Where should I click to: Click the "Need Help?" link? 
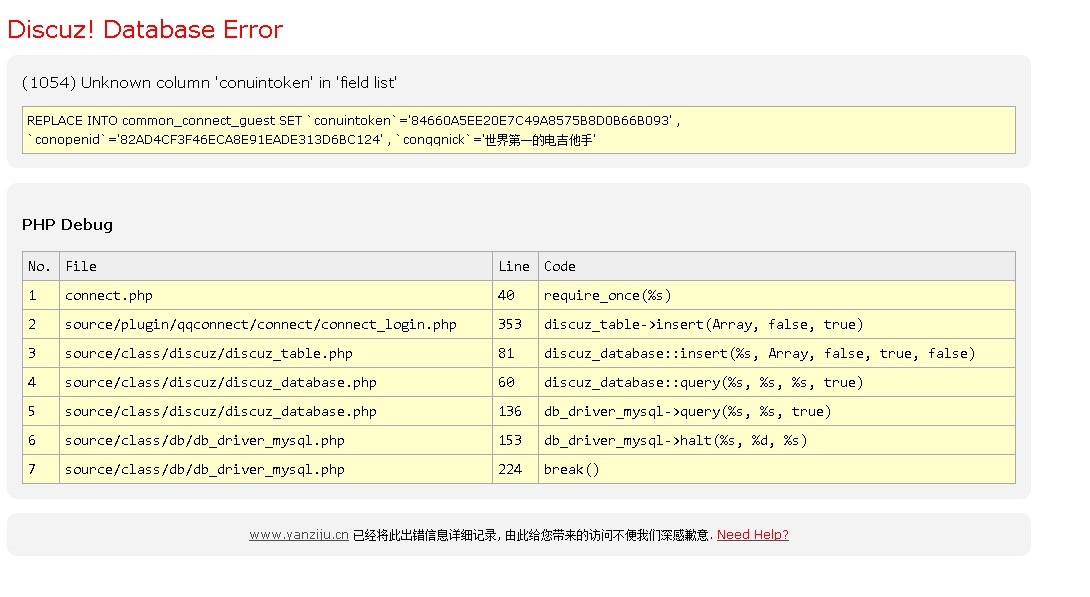[x=752, y=535]
